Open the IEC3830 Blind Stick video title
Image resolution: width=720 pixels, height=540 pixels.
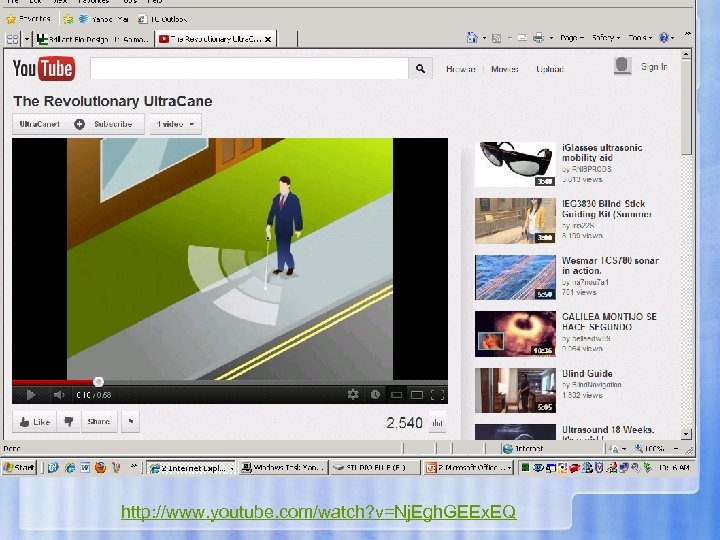(607, 209)
